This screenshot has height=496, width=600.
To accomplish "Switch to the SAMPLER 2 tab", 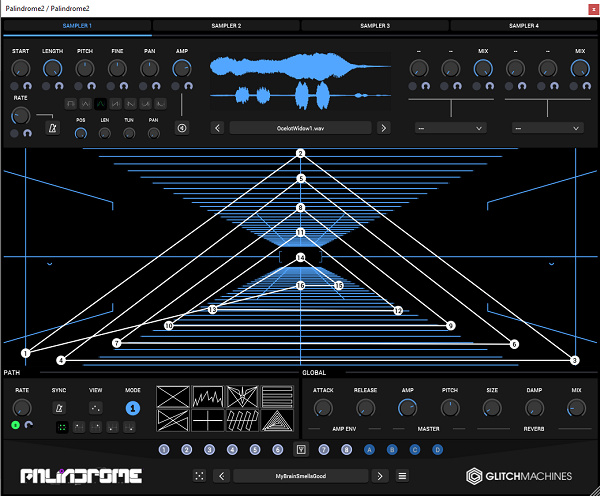I will 226,26.
